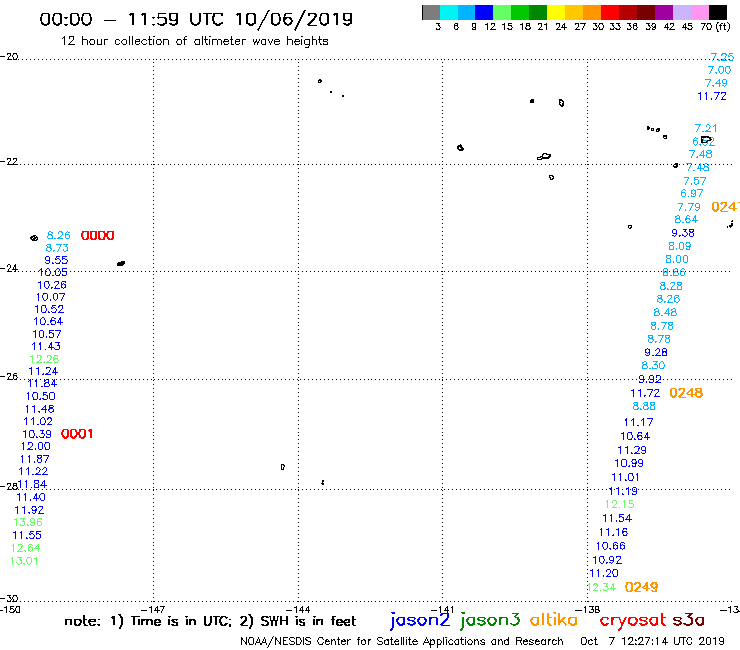This screenshot has width=740, height=650.
Task: Click wave height value '11.17'
Action: [x=639, y=422]
